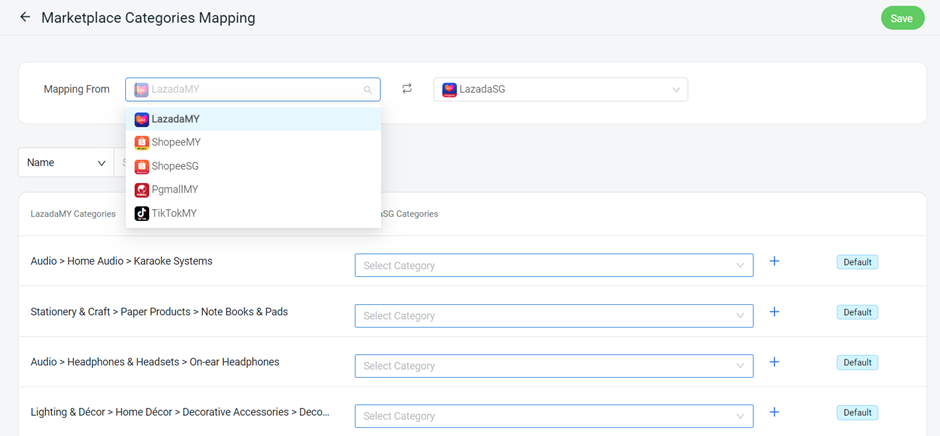Click the Default tag on Karaoke Systems row
The width and height of the screenshot is (940, 436).
857,262
